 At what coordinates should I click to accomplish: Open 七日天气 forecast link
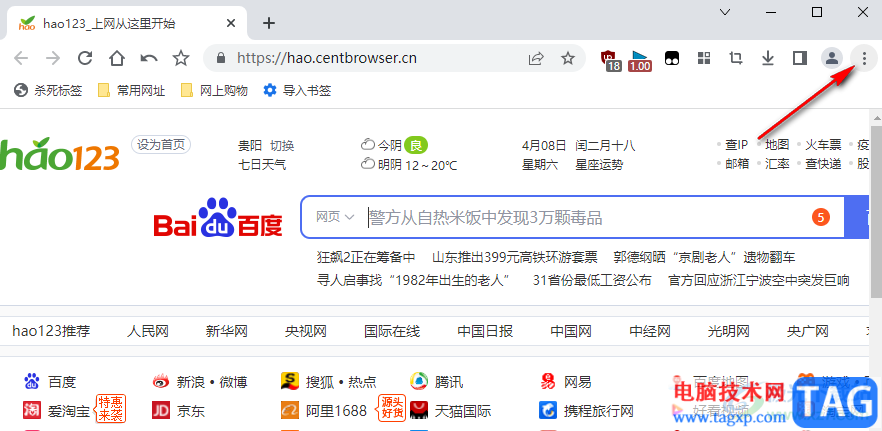click(262, 165)
